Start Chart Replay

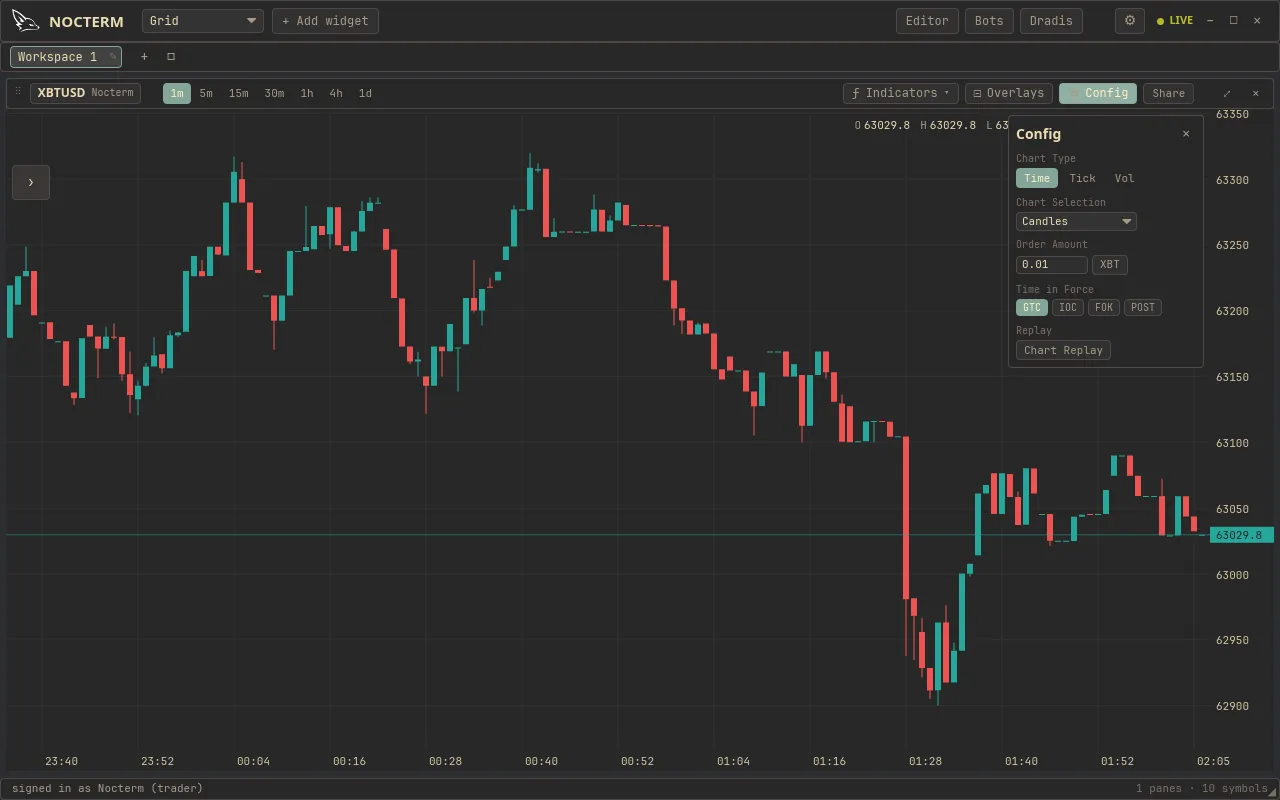(1063, 350)
